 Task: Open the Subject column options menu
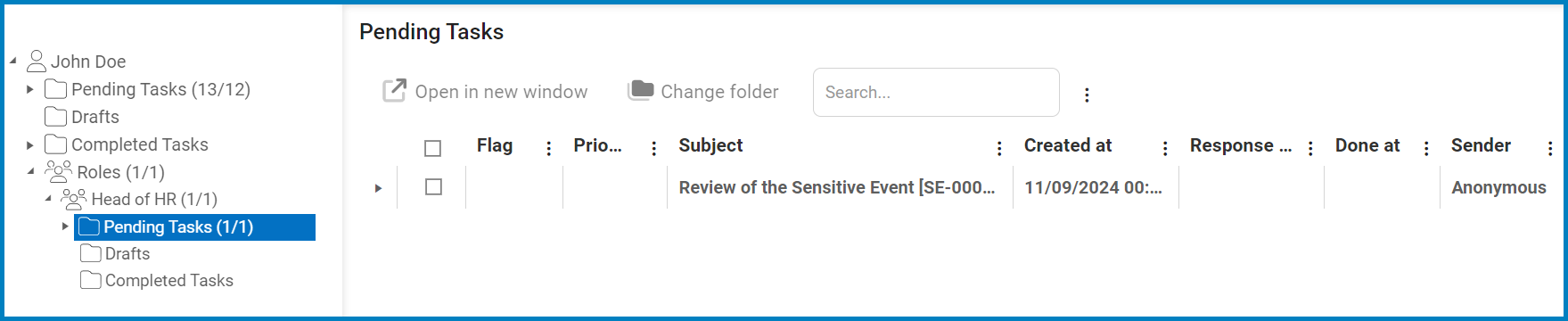999,149
